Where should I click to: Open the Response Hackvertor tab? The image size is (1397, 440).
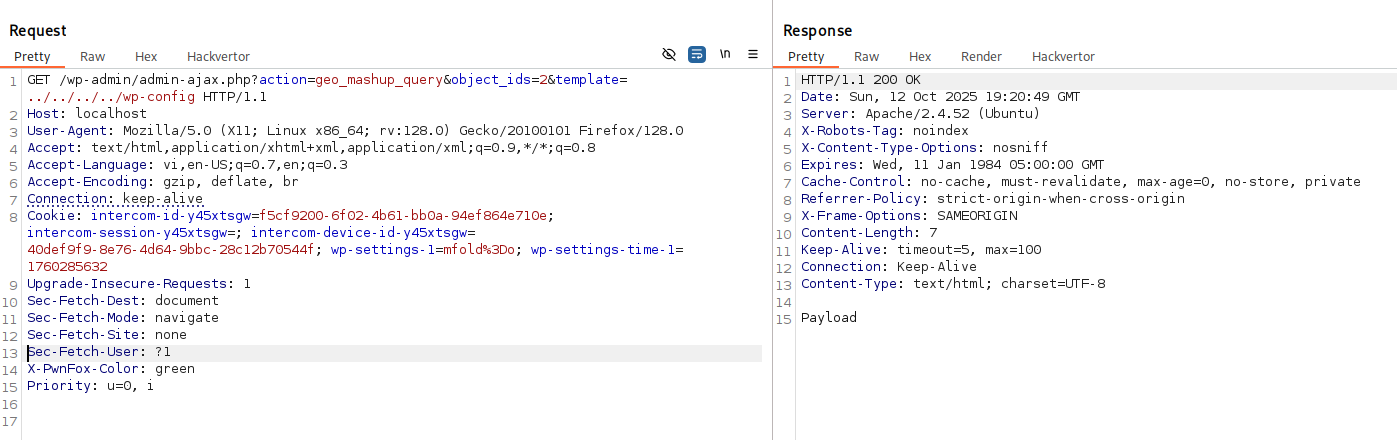pos(1063,57)
